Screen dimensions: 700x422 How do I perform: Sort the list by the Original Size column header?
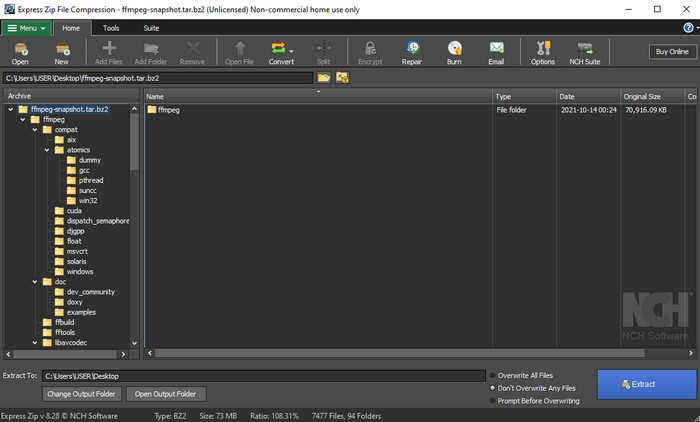click(652, 96)
